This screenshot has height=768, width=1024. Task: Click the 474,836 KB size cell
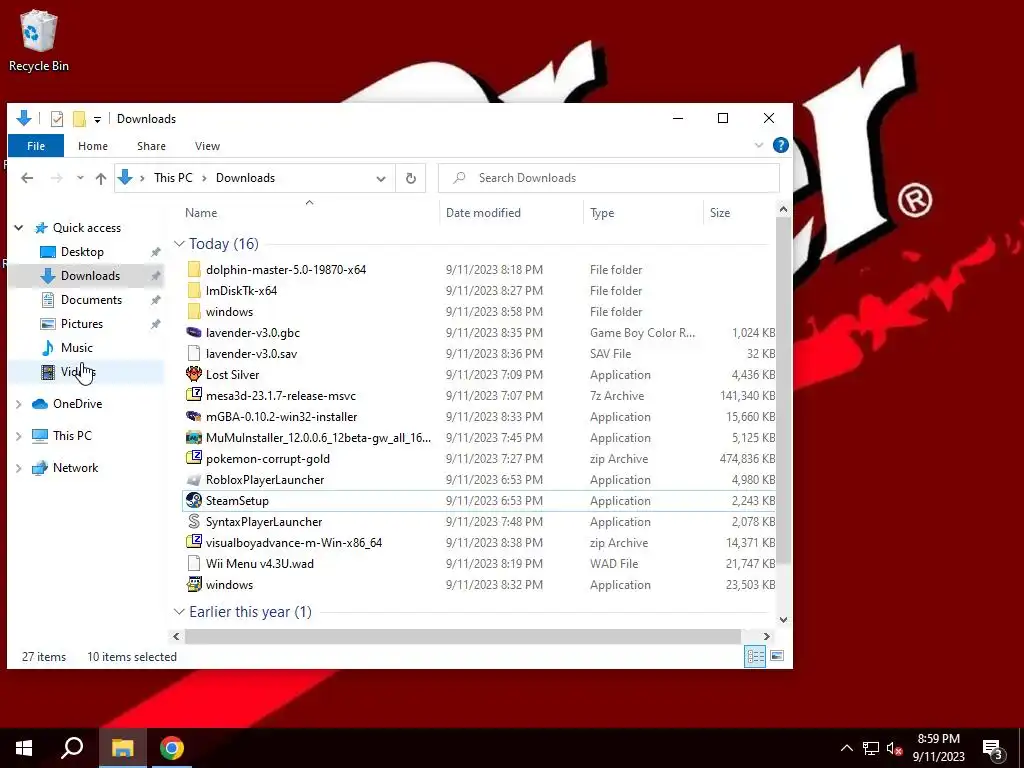click(747, 458)
